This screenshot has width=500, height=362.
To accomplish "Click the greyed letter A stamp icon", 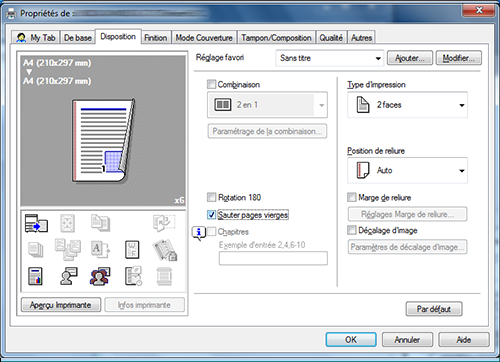I will 100,250.
